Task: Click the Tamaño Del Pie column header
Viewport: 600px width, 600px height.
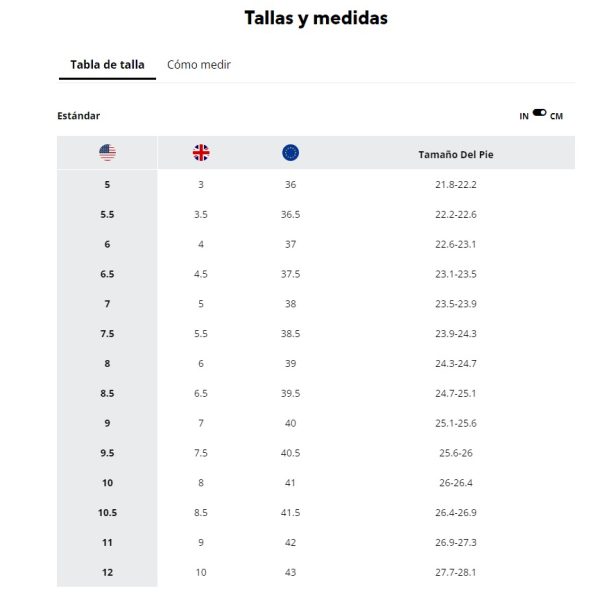Action: (x=456, y=155)
